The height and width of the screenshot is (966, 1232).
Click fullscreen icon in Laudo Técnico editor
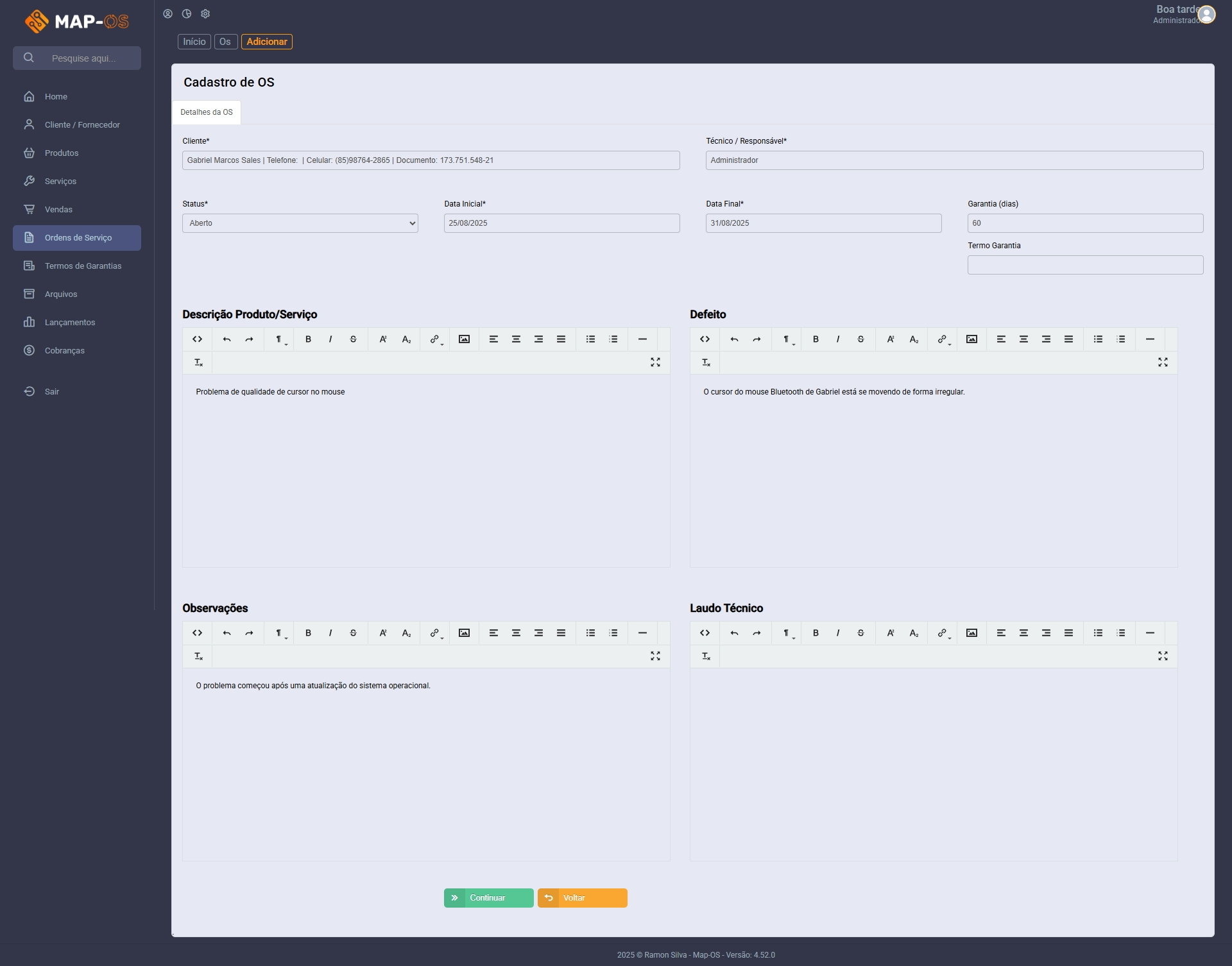point(1163,656)
